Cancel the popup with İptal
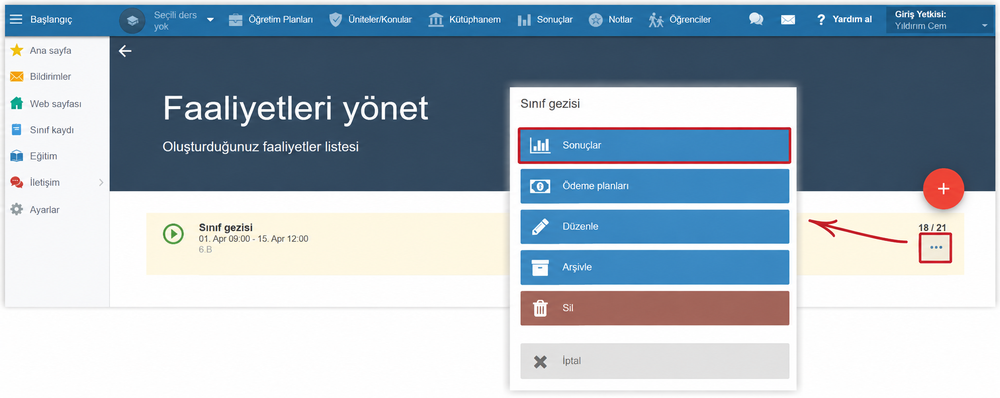 (655, 361)
